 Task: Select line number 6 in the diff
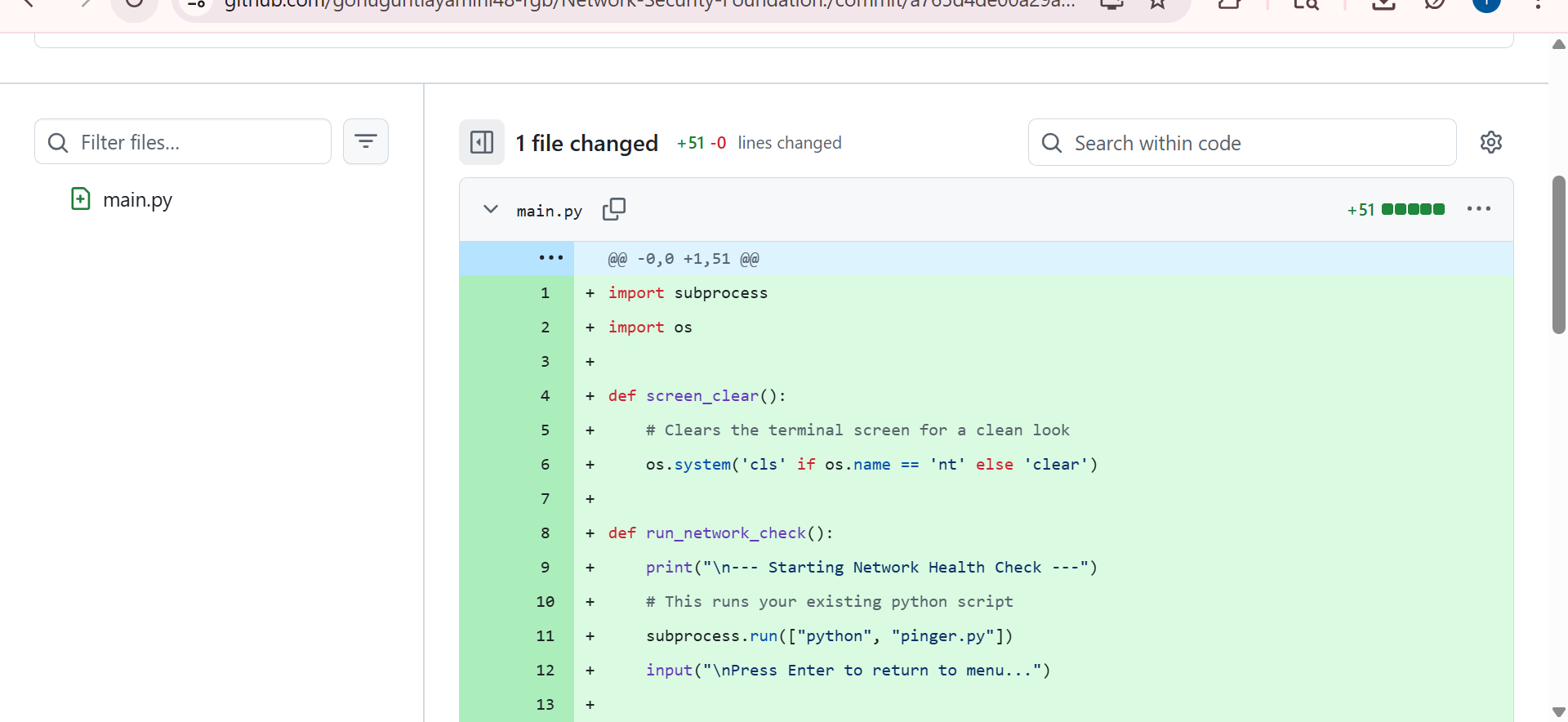545,465
